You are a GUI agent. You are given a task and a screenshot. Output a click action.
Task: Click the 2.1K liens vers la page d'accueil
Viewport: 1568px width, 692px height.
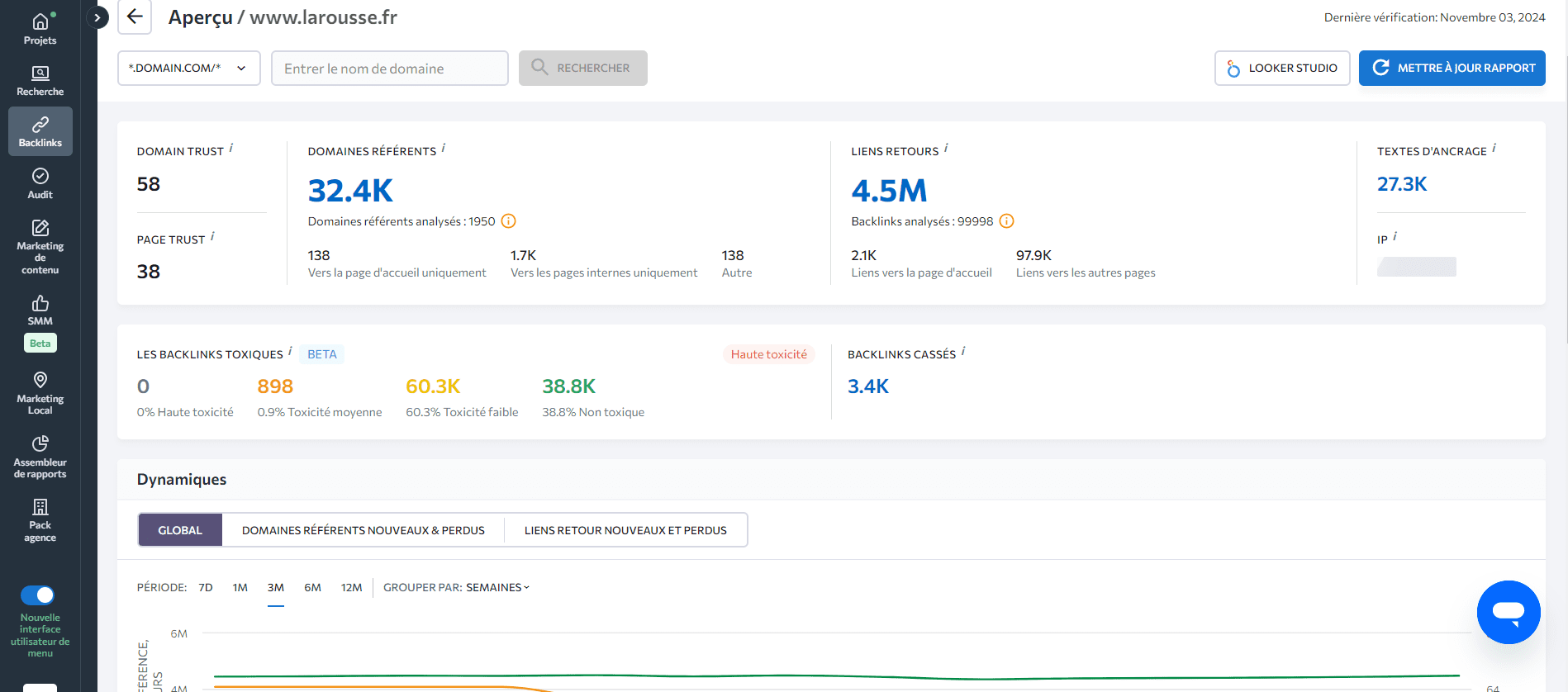(x=863, y=255)
